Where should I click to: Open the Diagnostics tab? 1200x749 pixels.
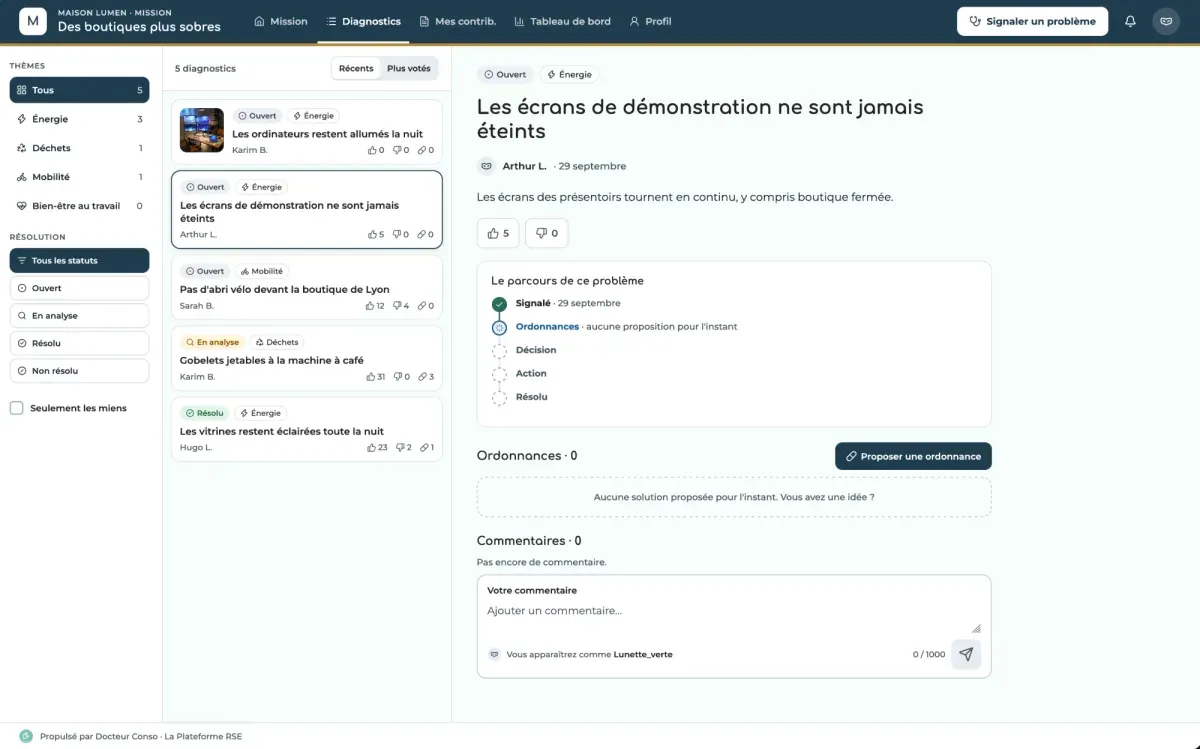click(x=363, y=21)
